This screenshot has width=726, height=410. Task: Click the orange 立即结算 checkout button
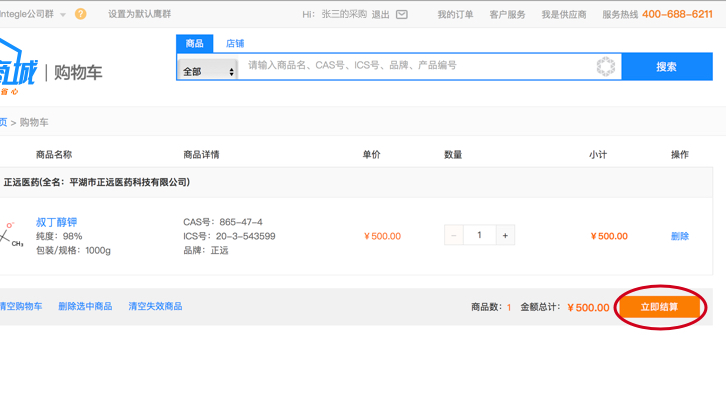click(x=659, y=307)
